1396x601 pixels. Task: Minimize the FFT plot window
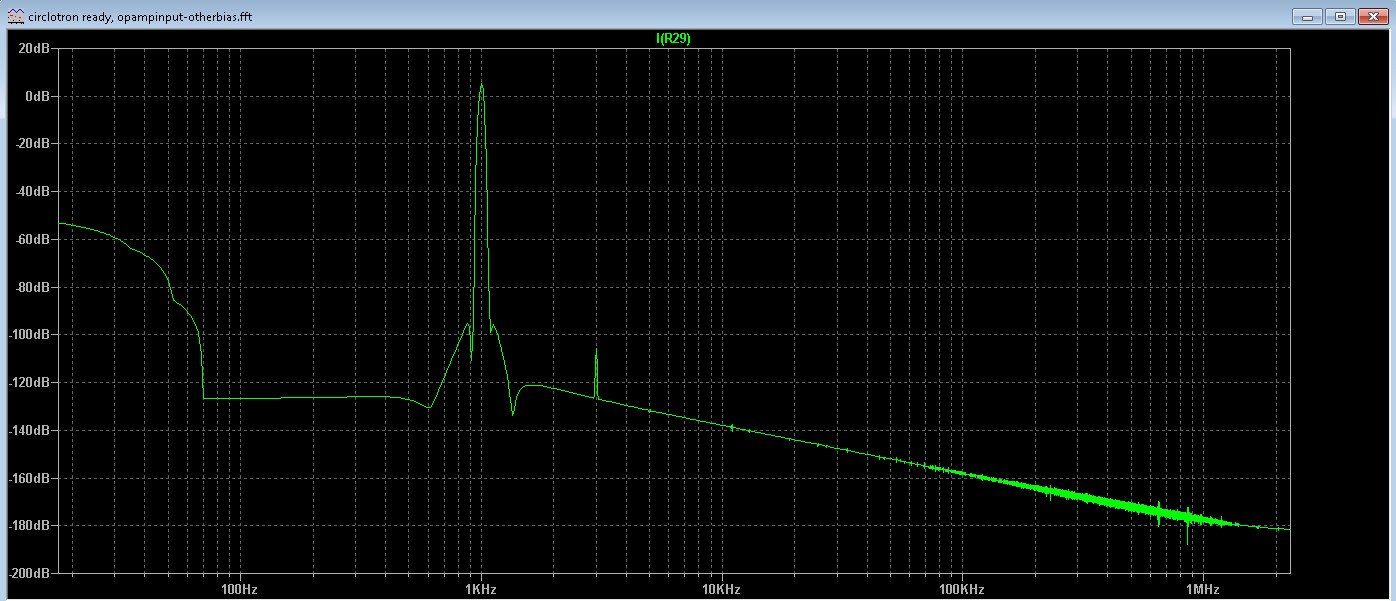pyautogui.click(x=1305, y=16)
